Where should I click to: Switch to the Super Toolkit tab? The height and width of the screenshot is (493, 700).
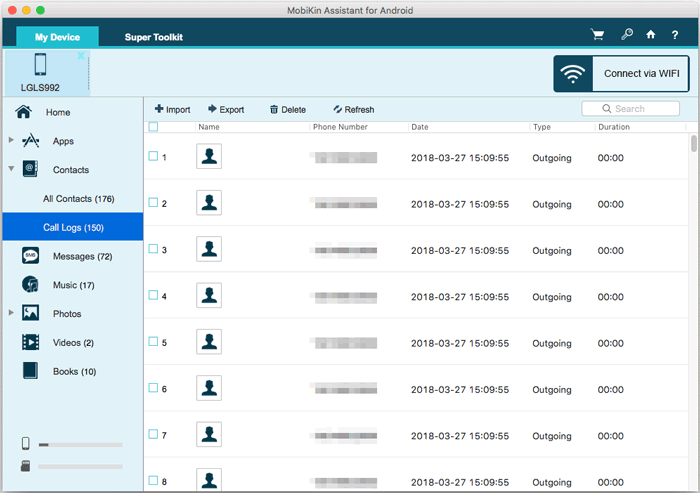(x=154, y=37)
